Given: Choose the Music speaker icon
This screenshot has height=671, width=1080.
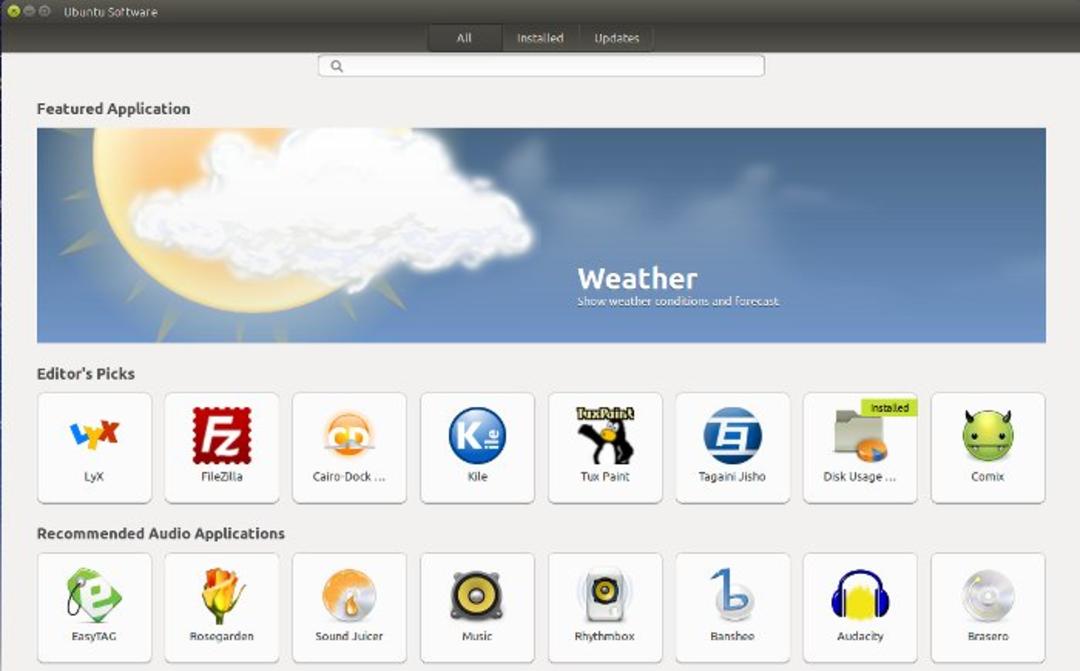Looking at the screenshot, I should (477, 595).
